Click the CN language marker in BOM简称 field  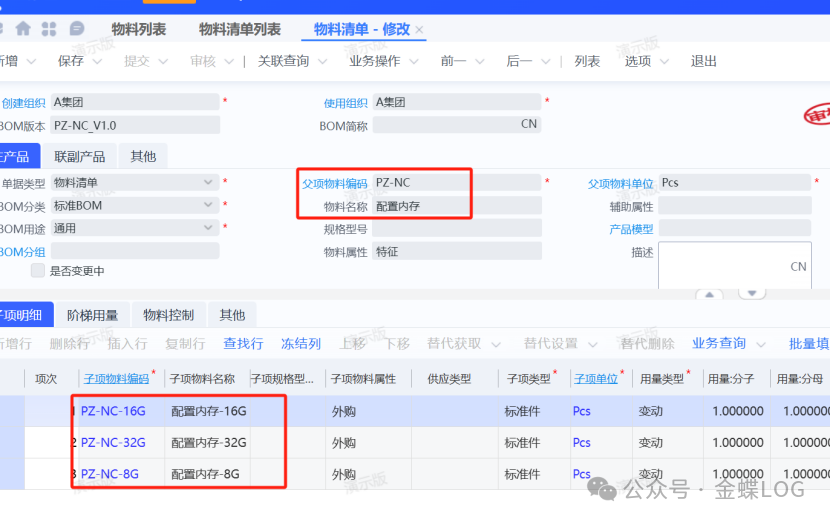coord(529,125)
